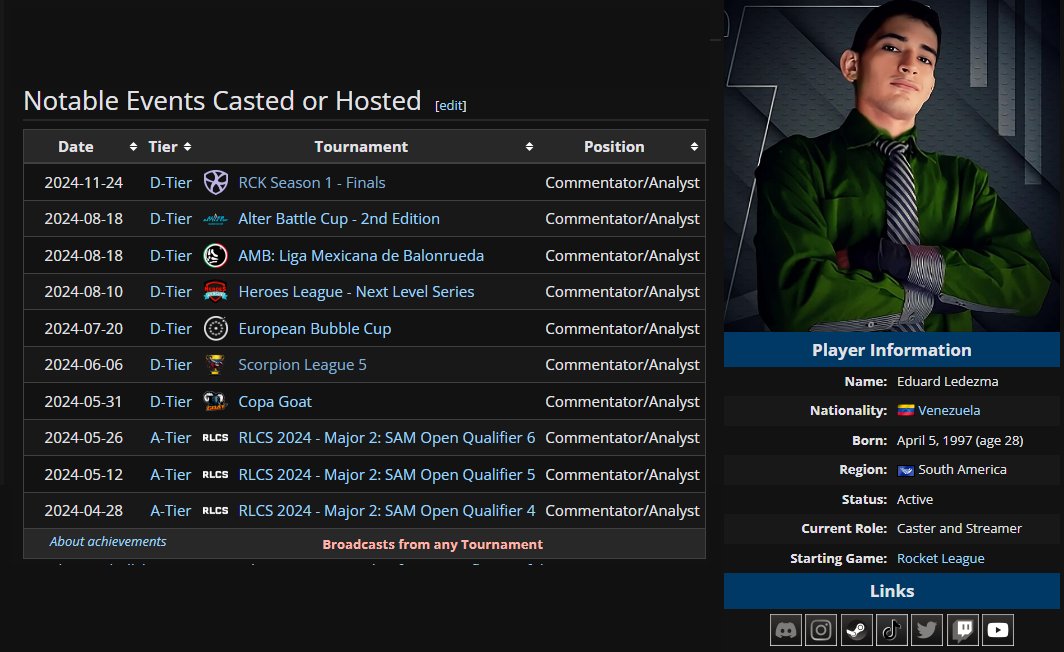Viewport: 1064px width, 652px height.
Task: Click the Caster and Streamer role text
Action: point(959,529)
